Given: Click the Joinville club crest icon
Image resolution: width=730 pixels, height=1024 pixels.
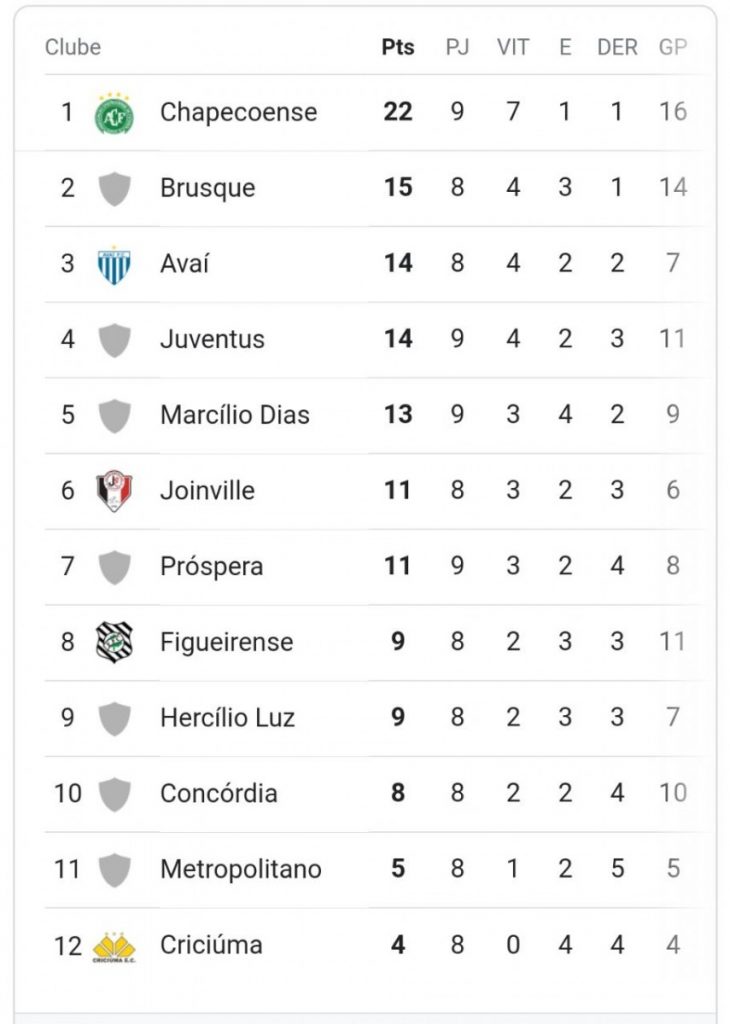Looking at the screenshot, I should coord(114,491).
